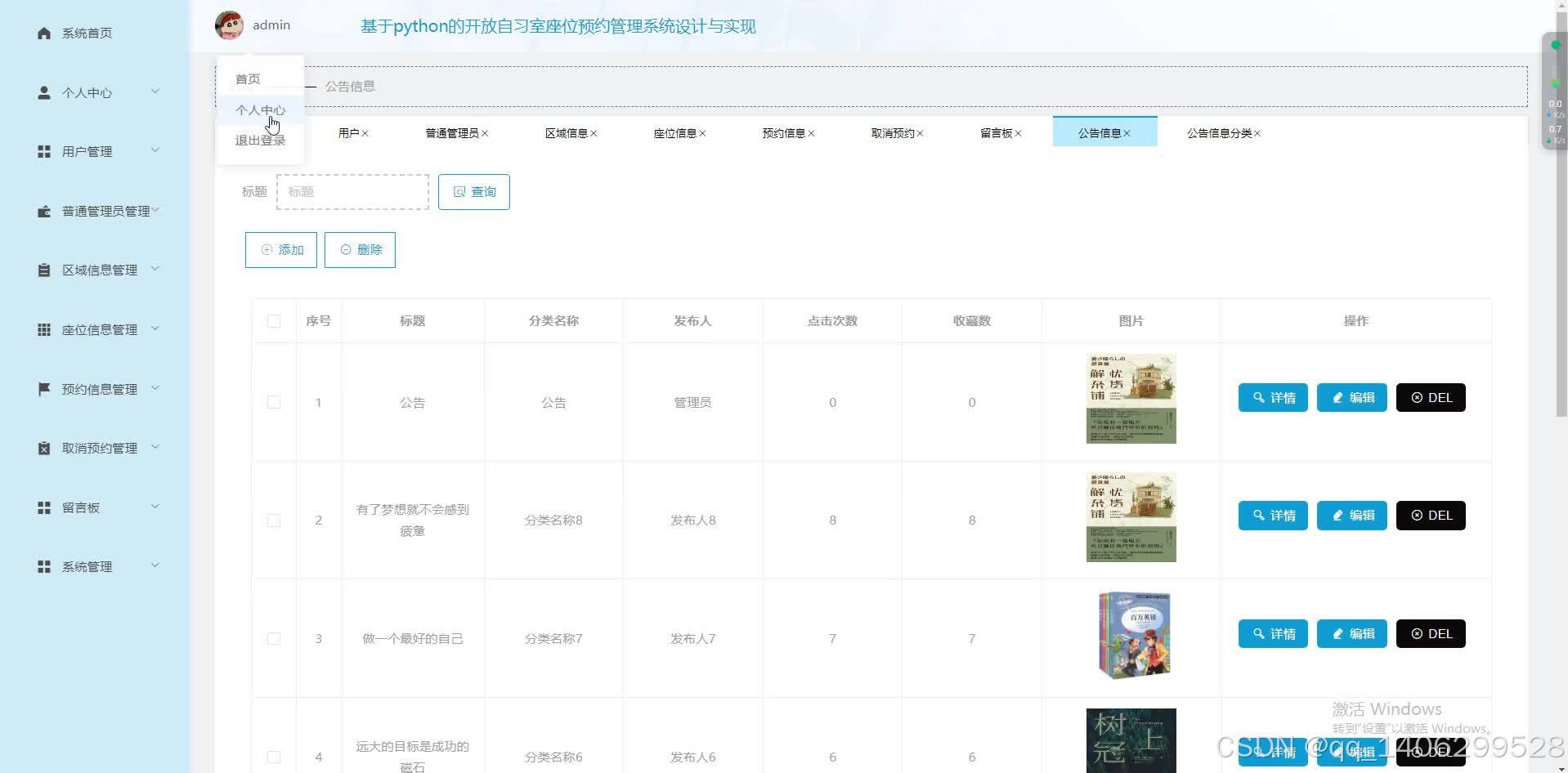Click the 留言板 tab

[x=1001, y=133]
